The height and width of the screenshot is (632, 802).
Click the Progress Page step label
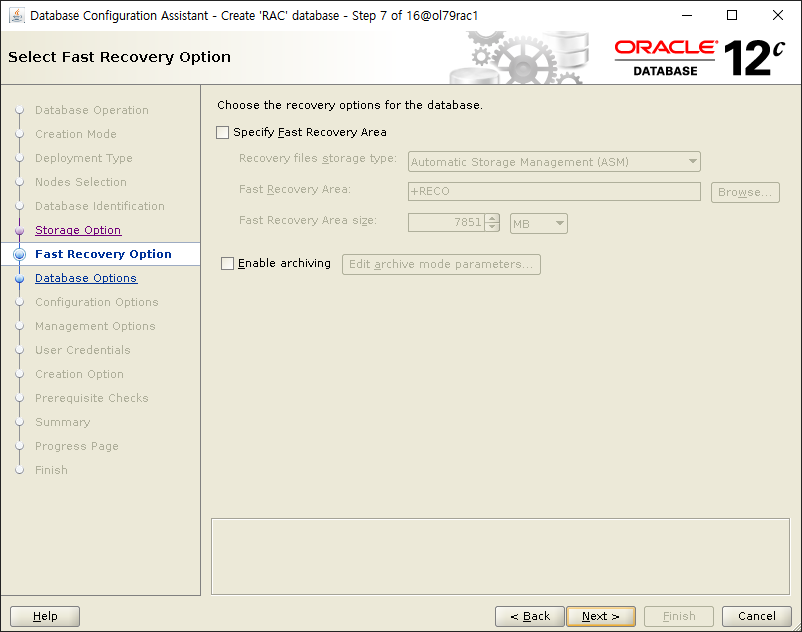tap(77, 446)
